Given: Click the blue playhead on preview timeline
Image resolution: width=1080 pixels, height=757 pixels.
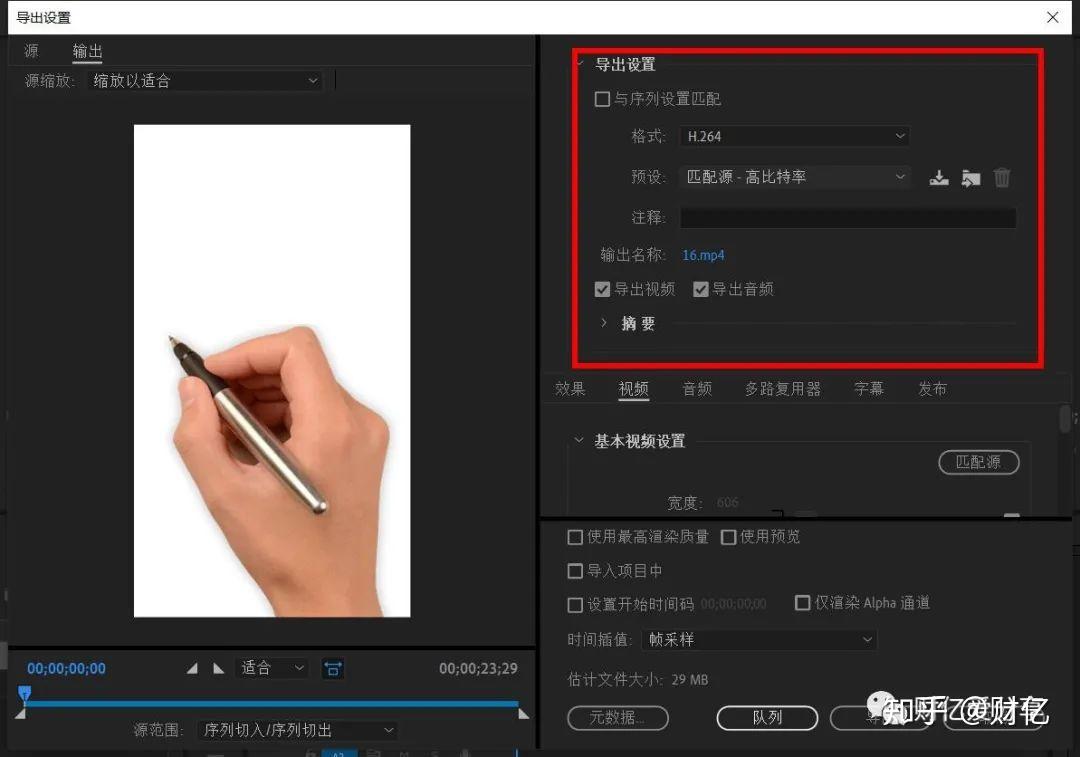Looking at the screenshot, I should point(25,694).
